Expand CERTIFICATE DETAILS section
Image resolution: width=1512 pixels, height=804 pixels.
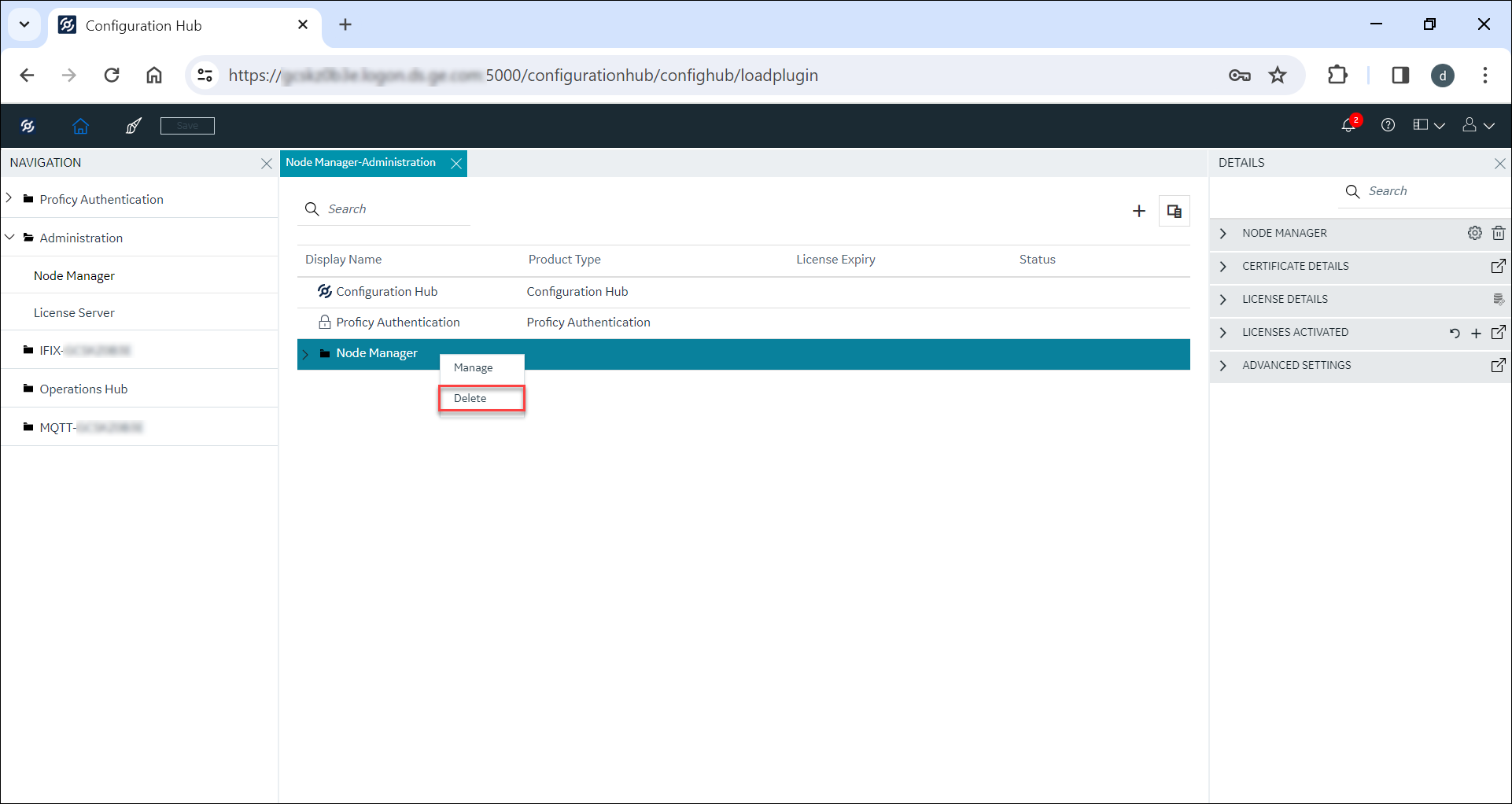pyautogui.click(x=1223, y=267)
